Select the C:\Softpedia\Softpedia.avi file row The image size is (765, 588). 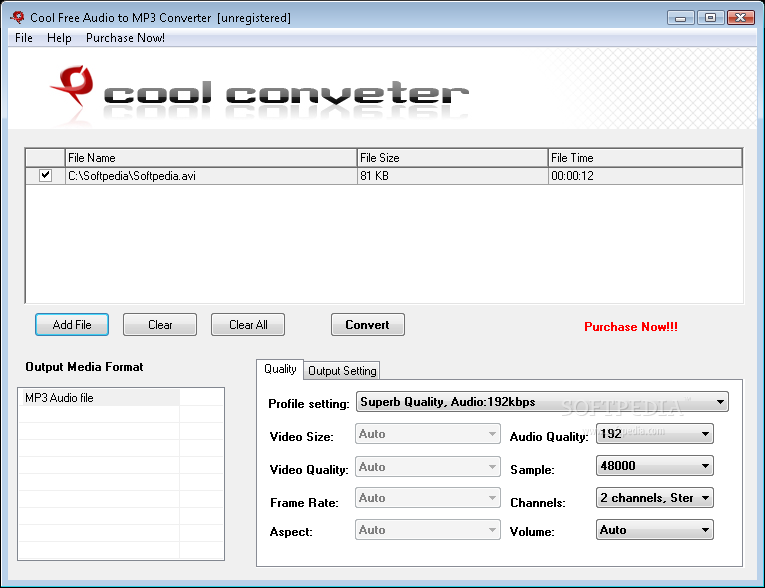point(384,176)
